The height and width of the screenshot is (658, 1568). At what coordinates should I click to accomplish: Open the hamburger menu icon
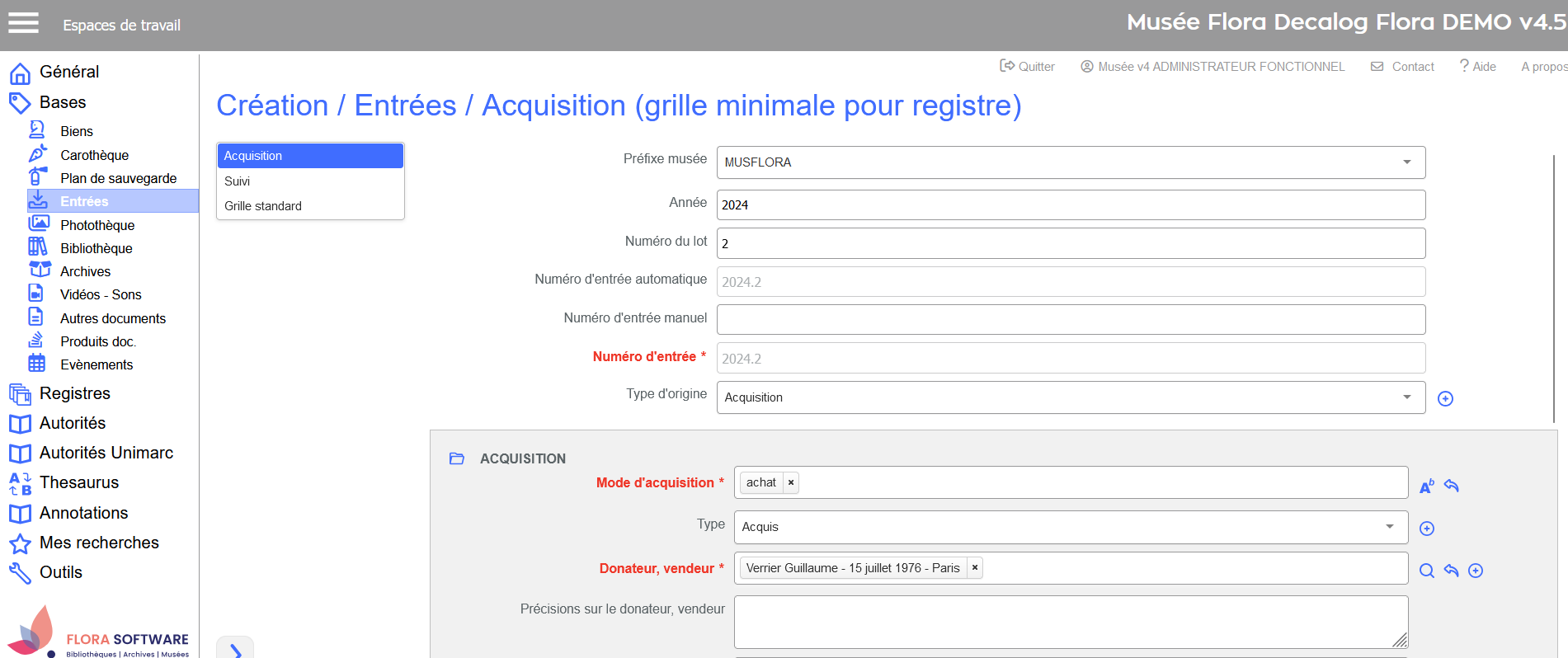tap(23, 23)
